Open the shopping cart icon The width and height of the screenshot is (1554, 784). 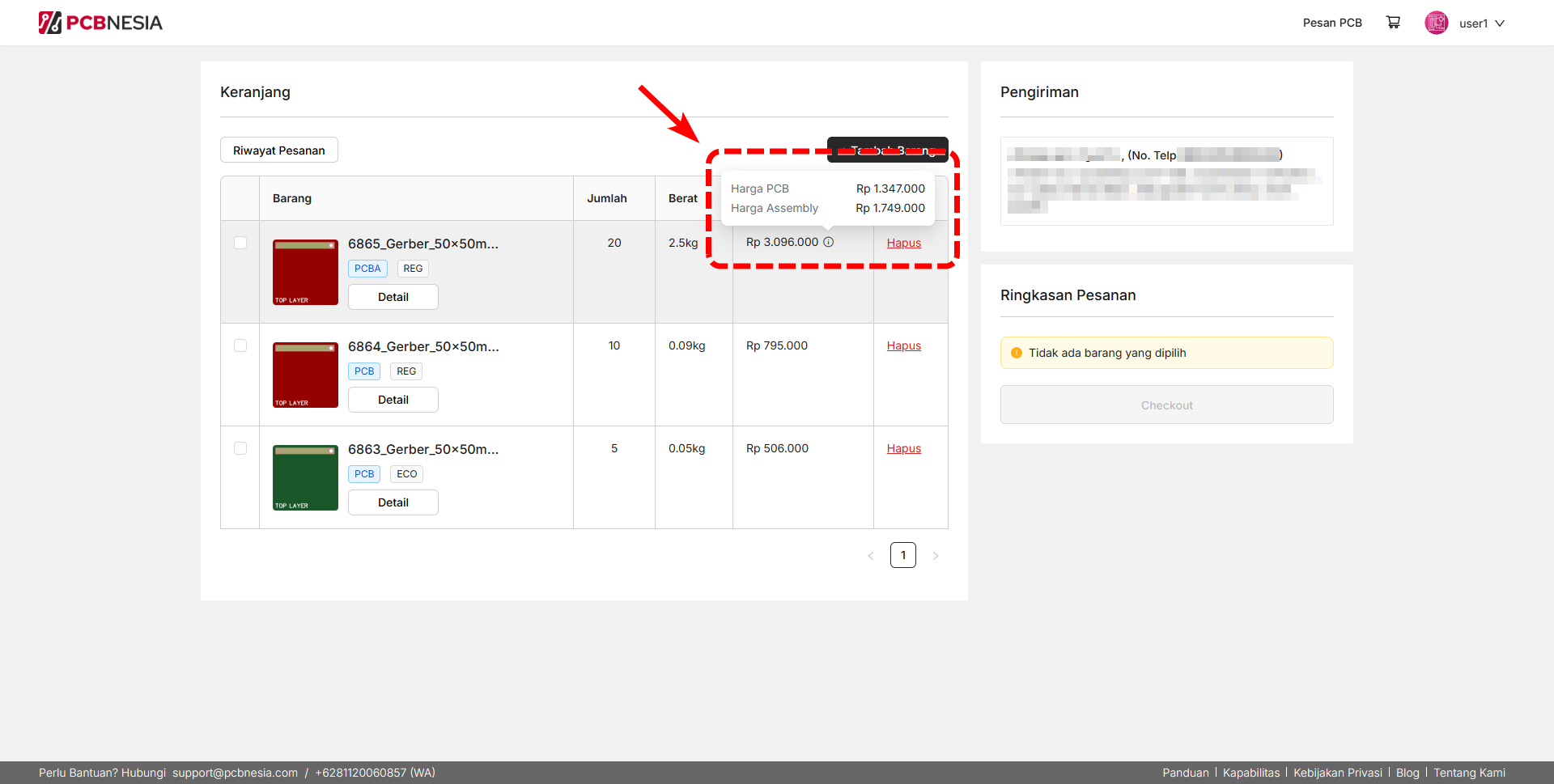coord(1393,23)
